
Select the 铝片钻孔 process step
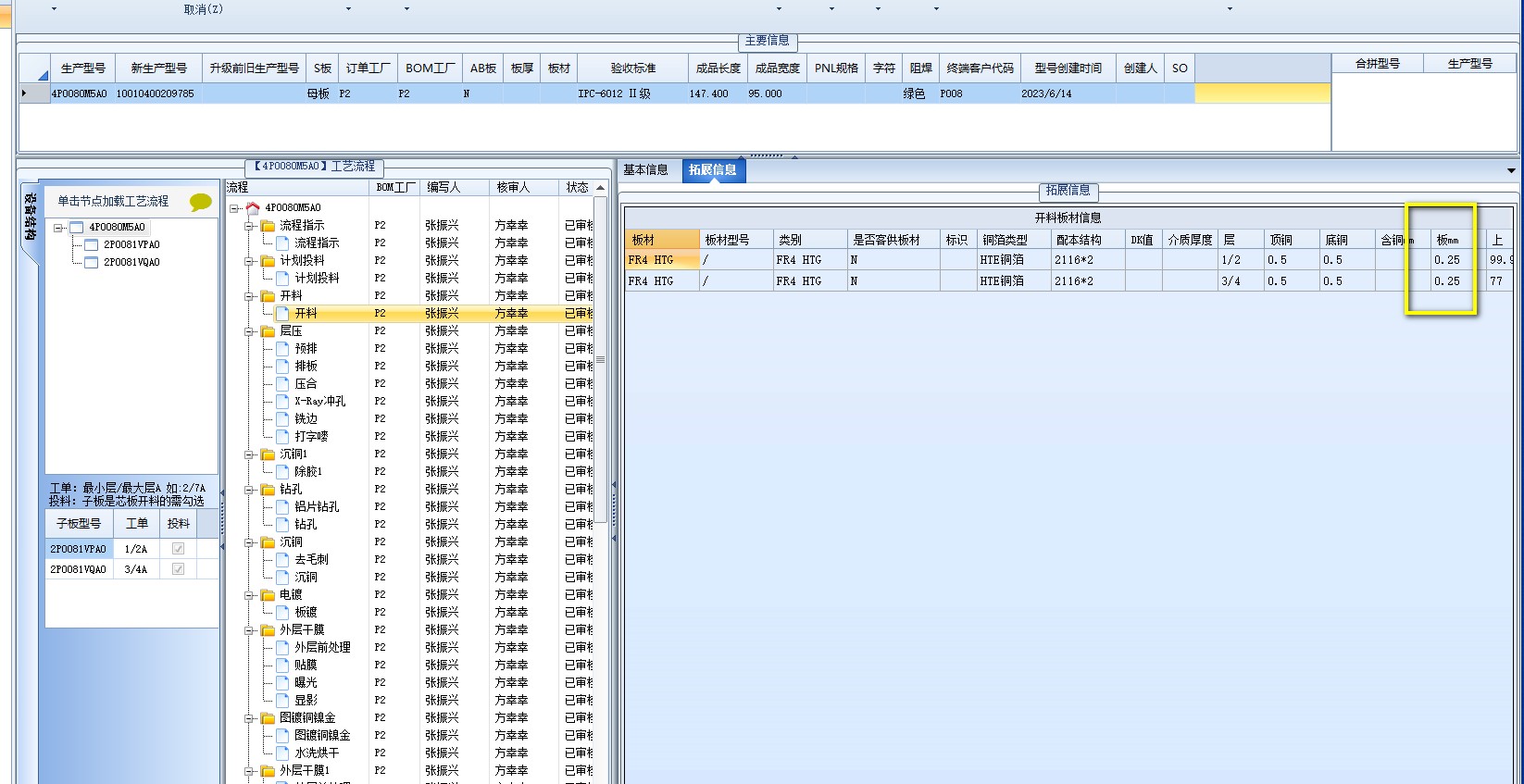[317, 507]
